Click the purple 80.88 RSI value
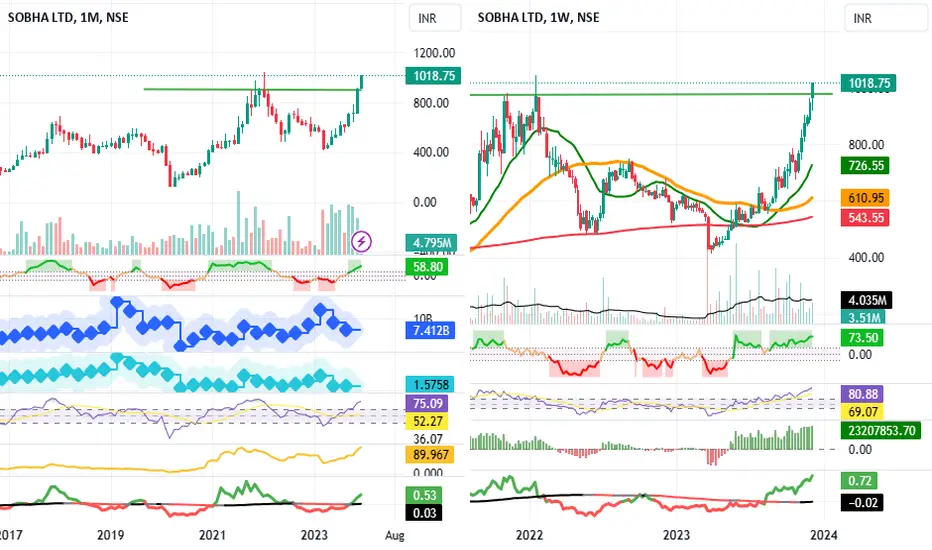932x550 pixels. (x=862, y=394)
